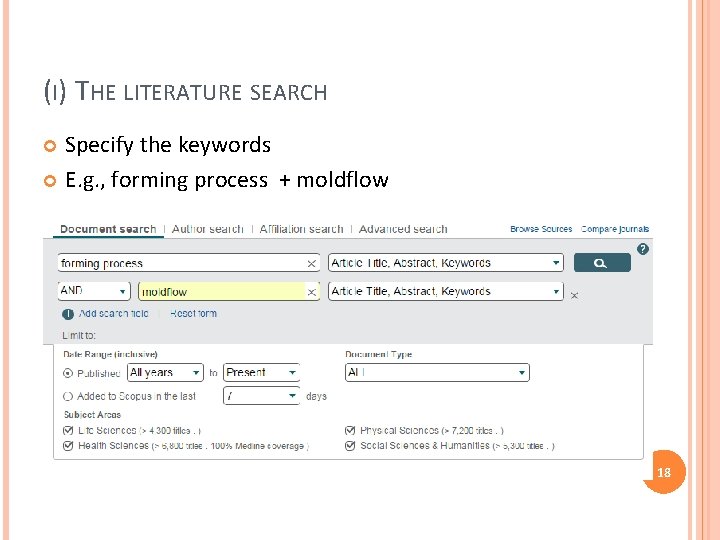
Task: Open the days count dropdown
Action: click(261, 396)
